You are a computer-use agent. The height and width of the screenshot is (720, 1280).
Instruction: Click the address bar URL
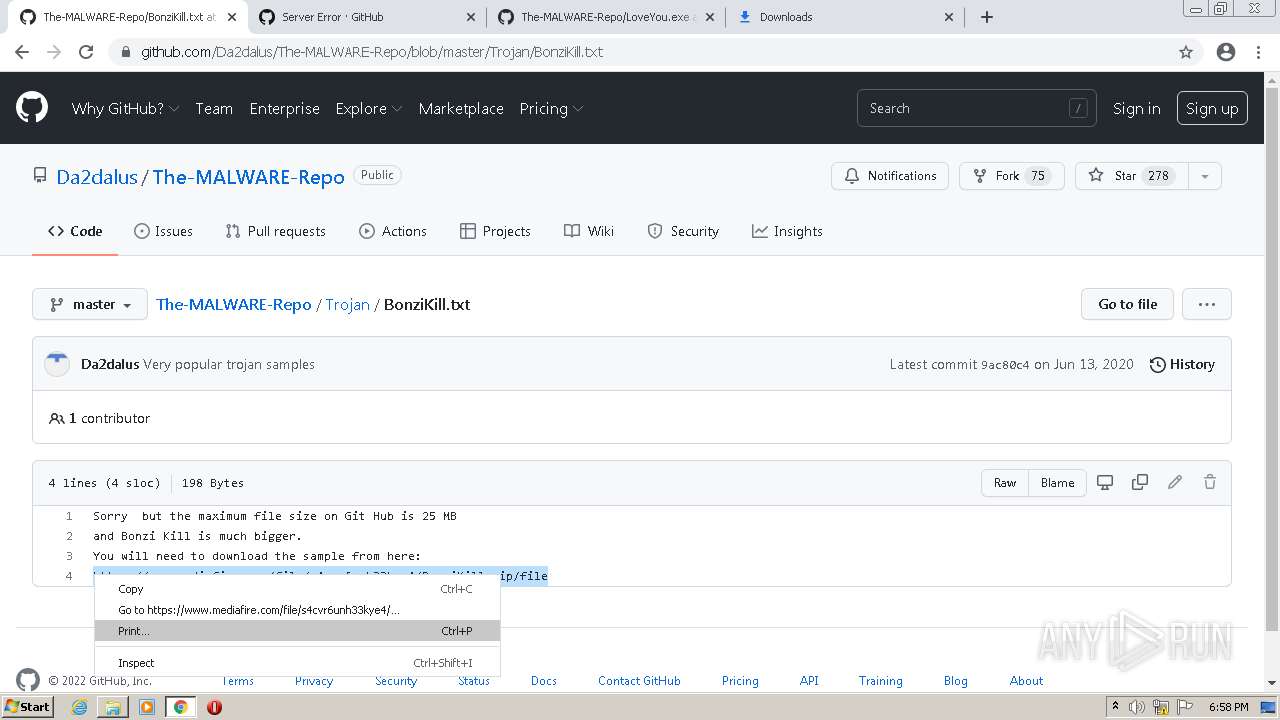point(372,52)
